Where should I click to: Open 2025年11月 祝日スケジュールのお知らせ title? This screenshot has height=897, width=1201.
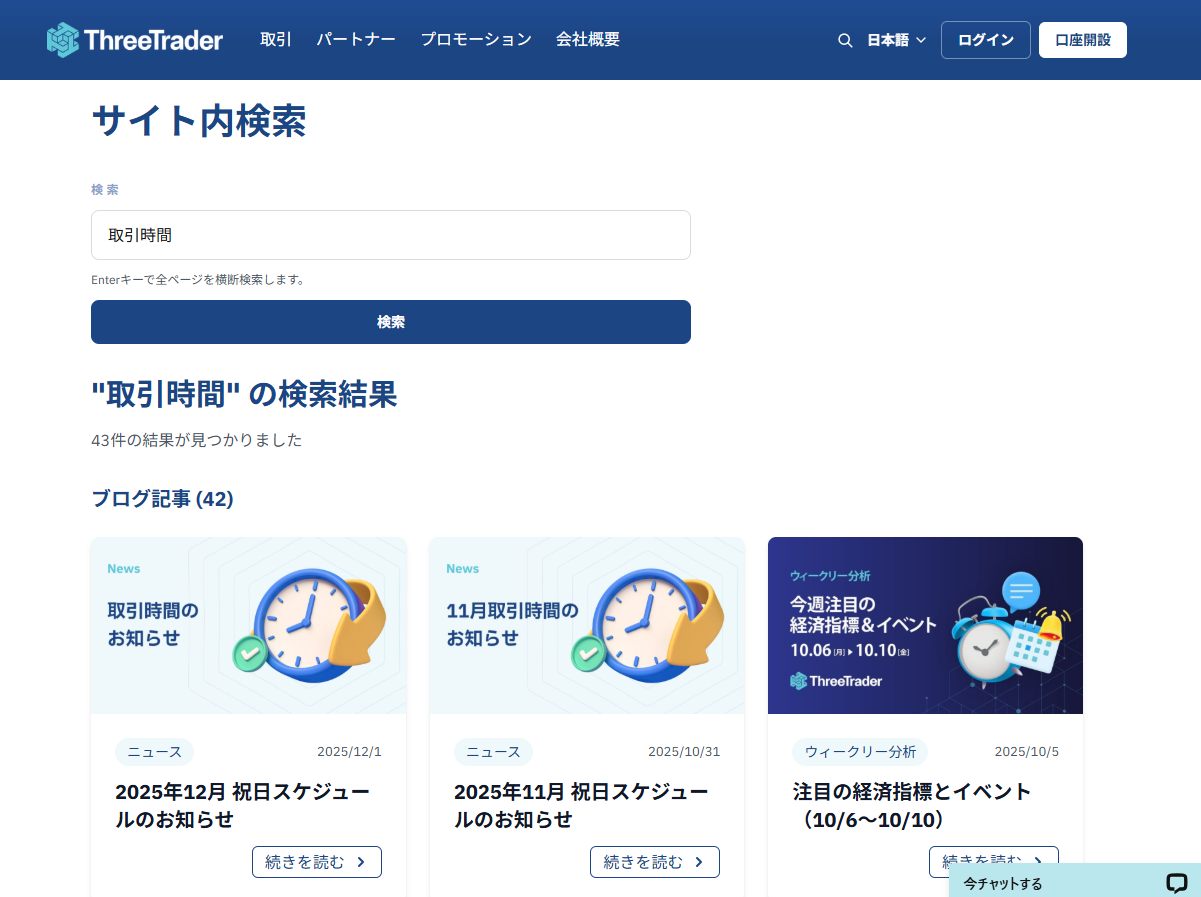pos(582,806)
